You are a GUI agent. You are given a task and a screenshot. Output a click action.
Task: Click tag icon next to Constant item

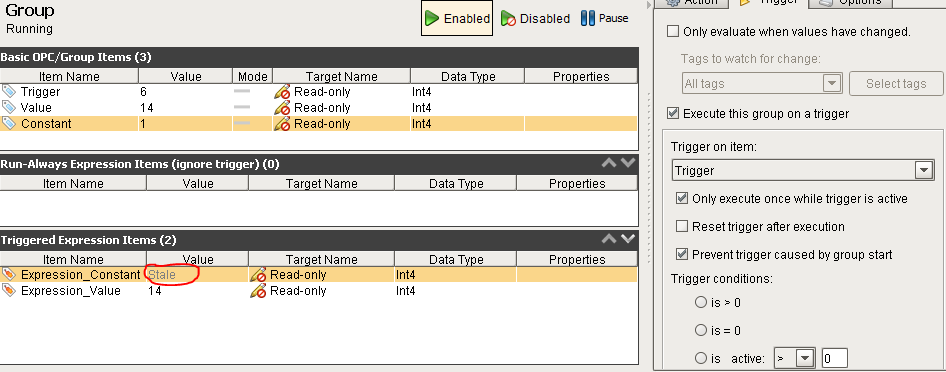coord(9,124)
